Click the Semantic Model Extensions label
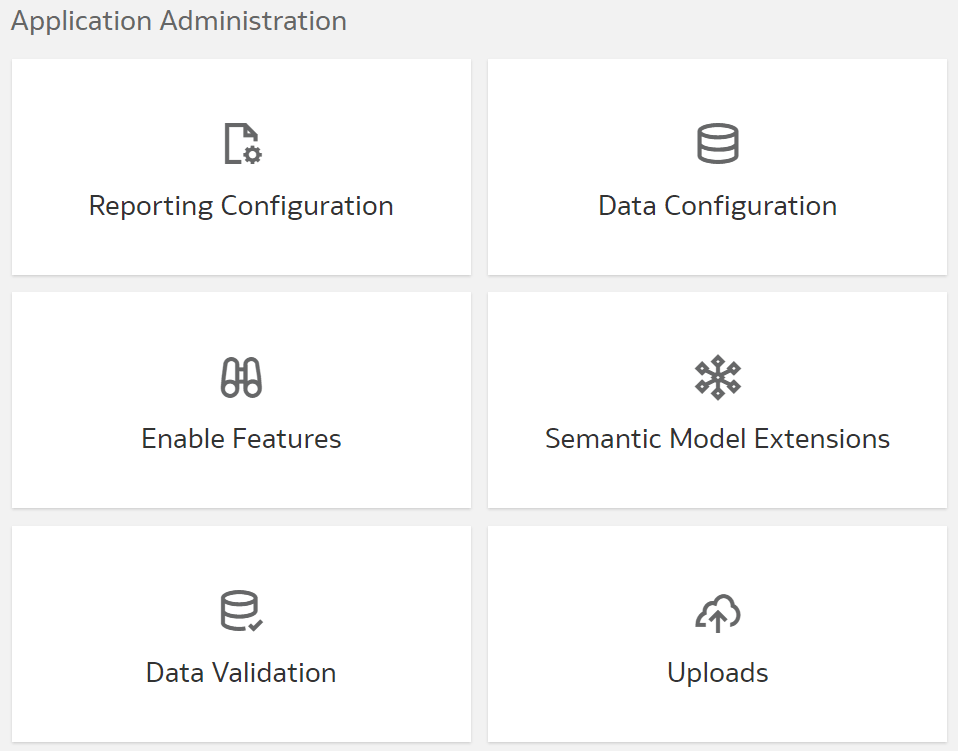This screenshot has height=751, width=958. [x=718, y=438]
